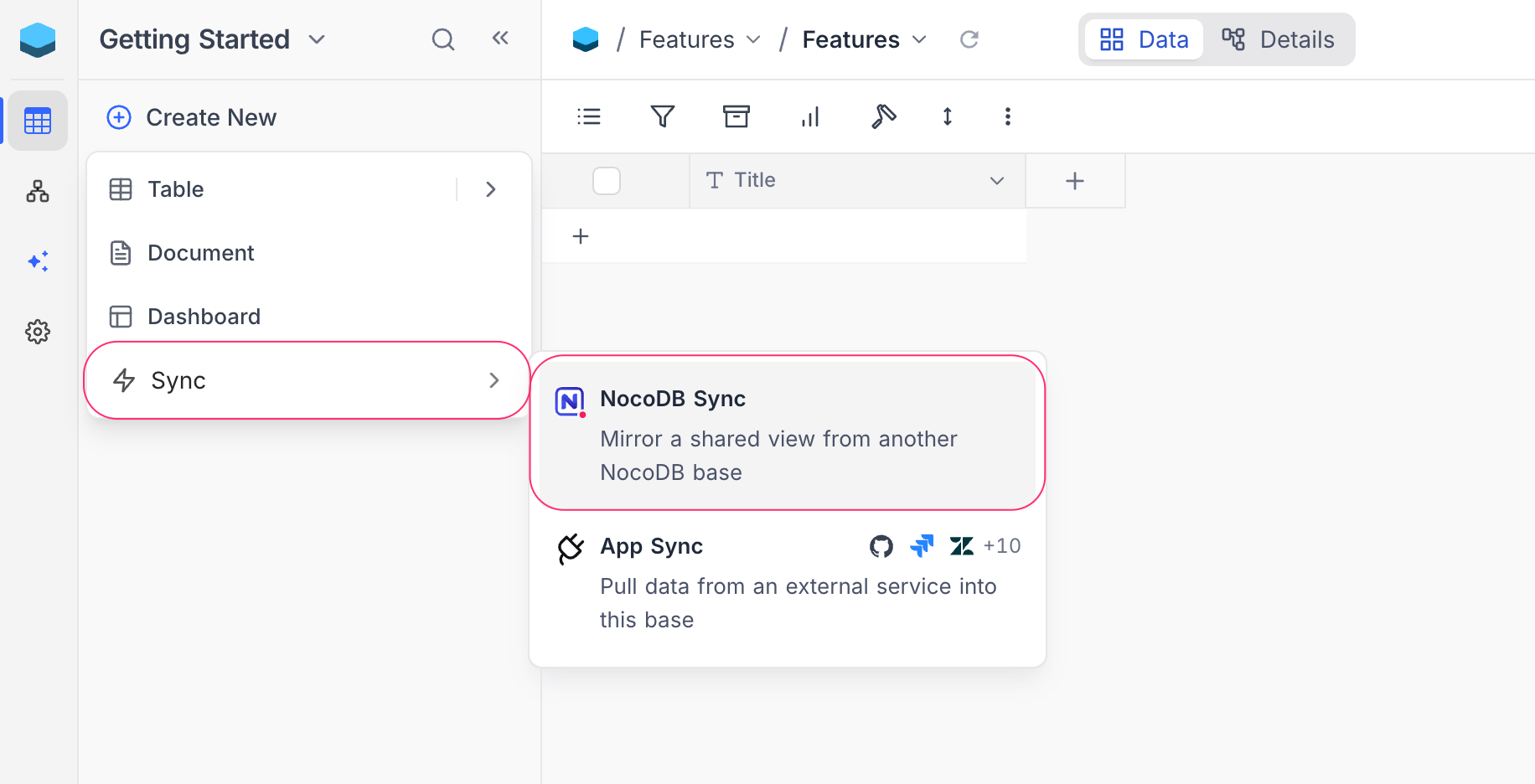This screenshot has width=1535, height=784.
Task: Click the base cube icon in breadcrumb
Action: [586, 39]
